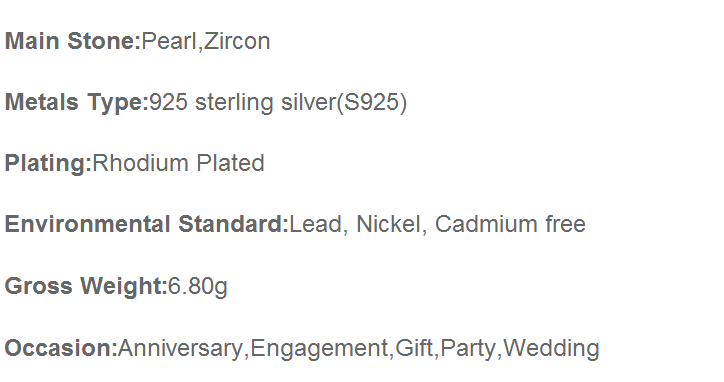Click the 'Main Stone:' label

[72, 41]
